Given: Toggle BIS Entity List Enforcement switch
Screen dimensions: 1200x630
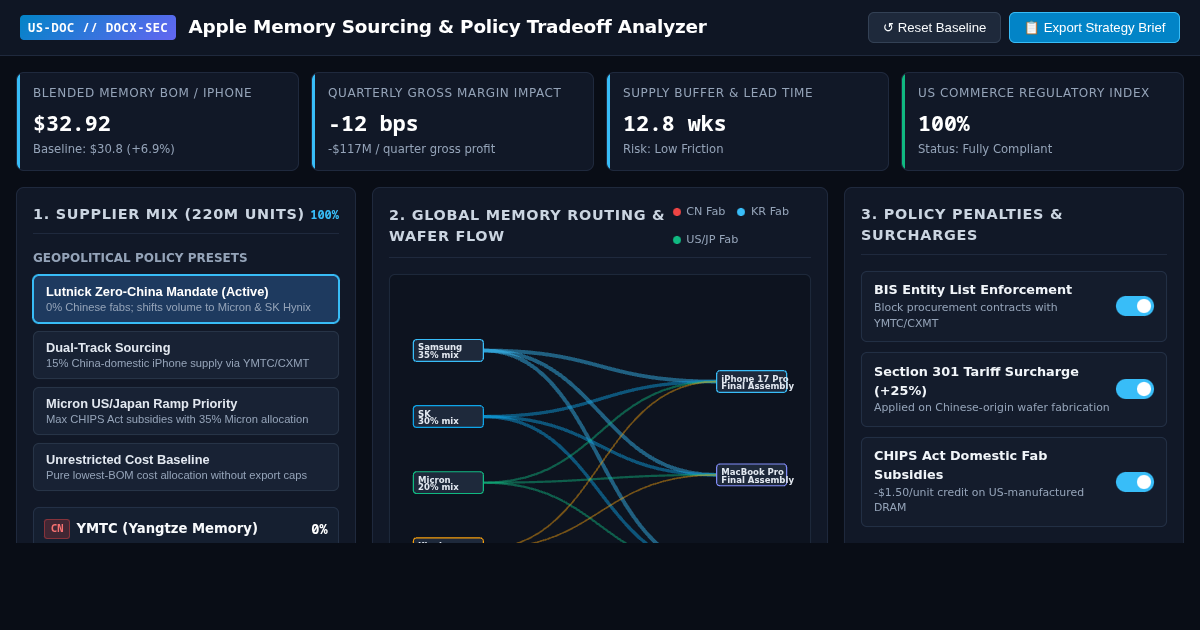Looking at the screenshot, I should [x=1135, y=306].
